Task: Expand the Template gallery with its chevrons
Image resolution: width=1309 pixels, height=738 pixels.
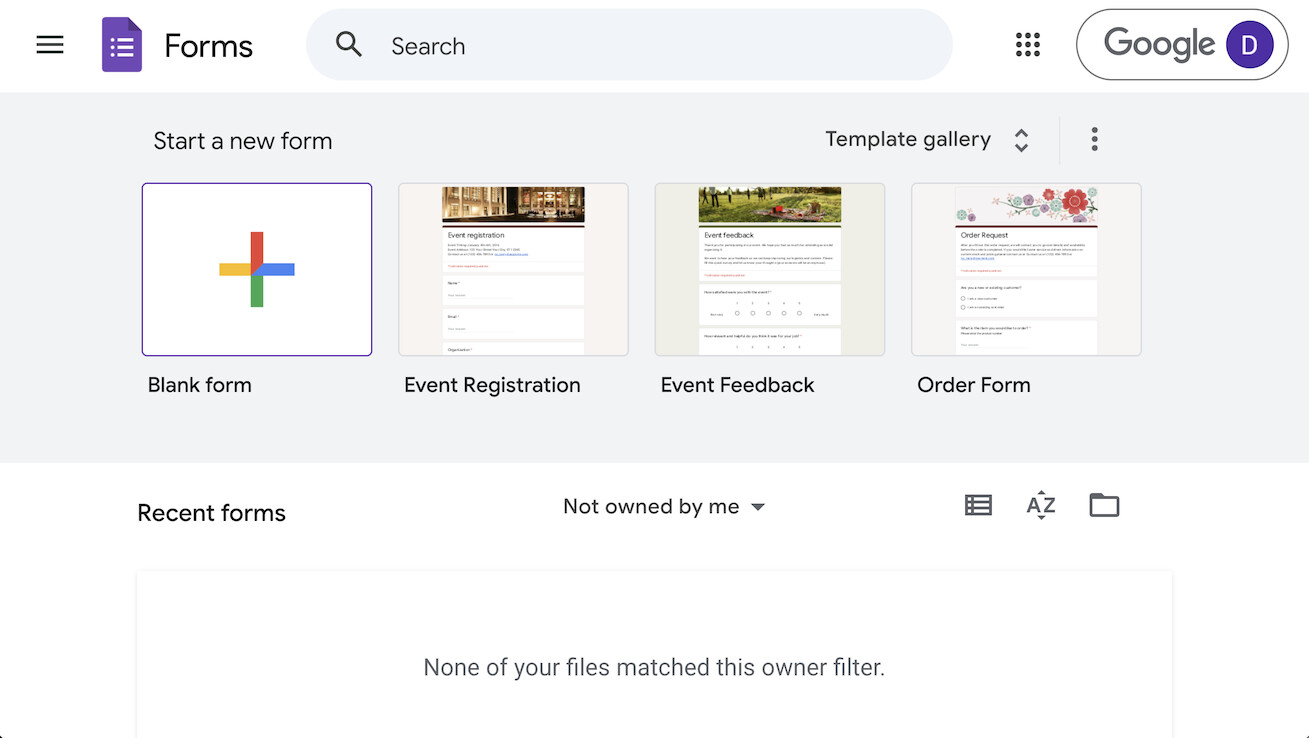Action: click(1021, 140)
